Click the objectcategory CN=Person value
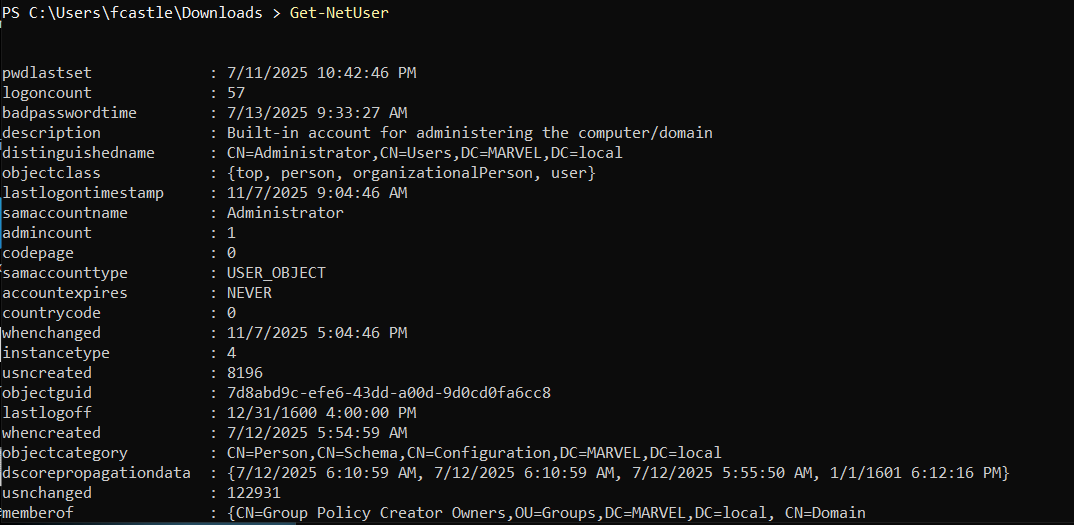 coord(474,453)
